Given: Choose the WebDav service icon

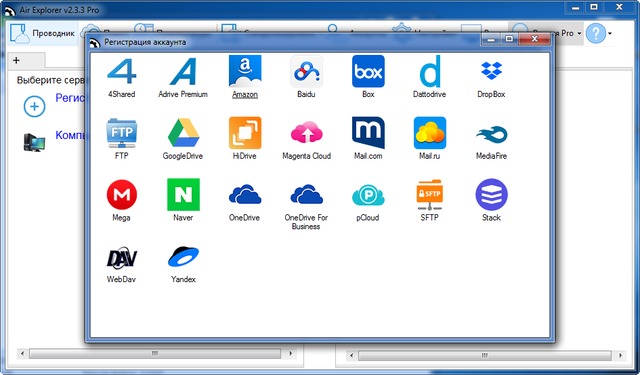Looking at the screenshot, I should [x=122, y=258].
